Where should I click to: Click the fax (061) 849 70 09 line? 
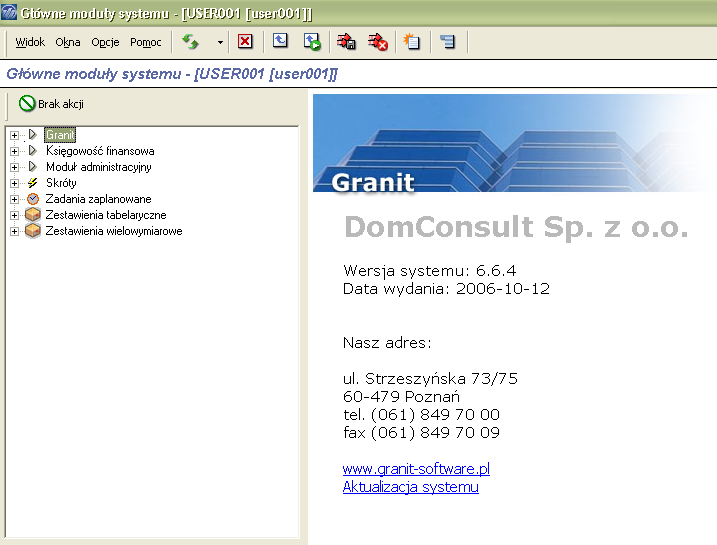click(421, 433)
